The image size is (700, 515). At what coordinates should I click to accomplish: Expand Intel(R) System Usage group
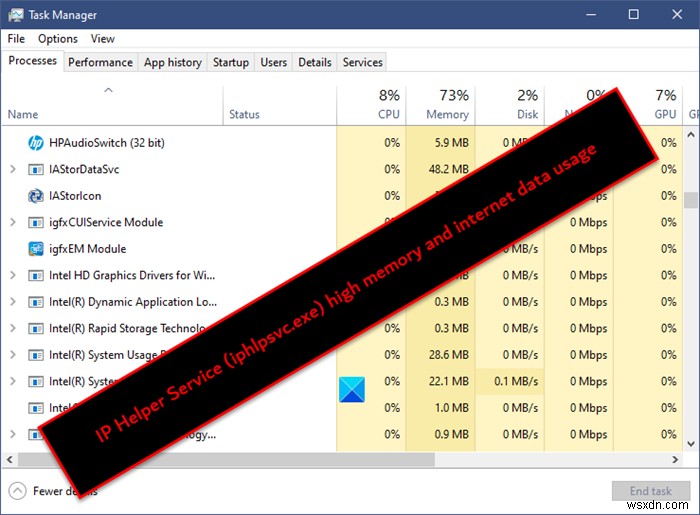[x=12, y=355]
